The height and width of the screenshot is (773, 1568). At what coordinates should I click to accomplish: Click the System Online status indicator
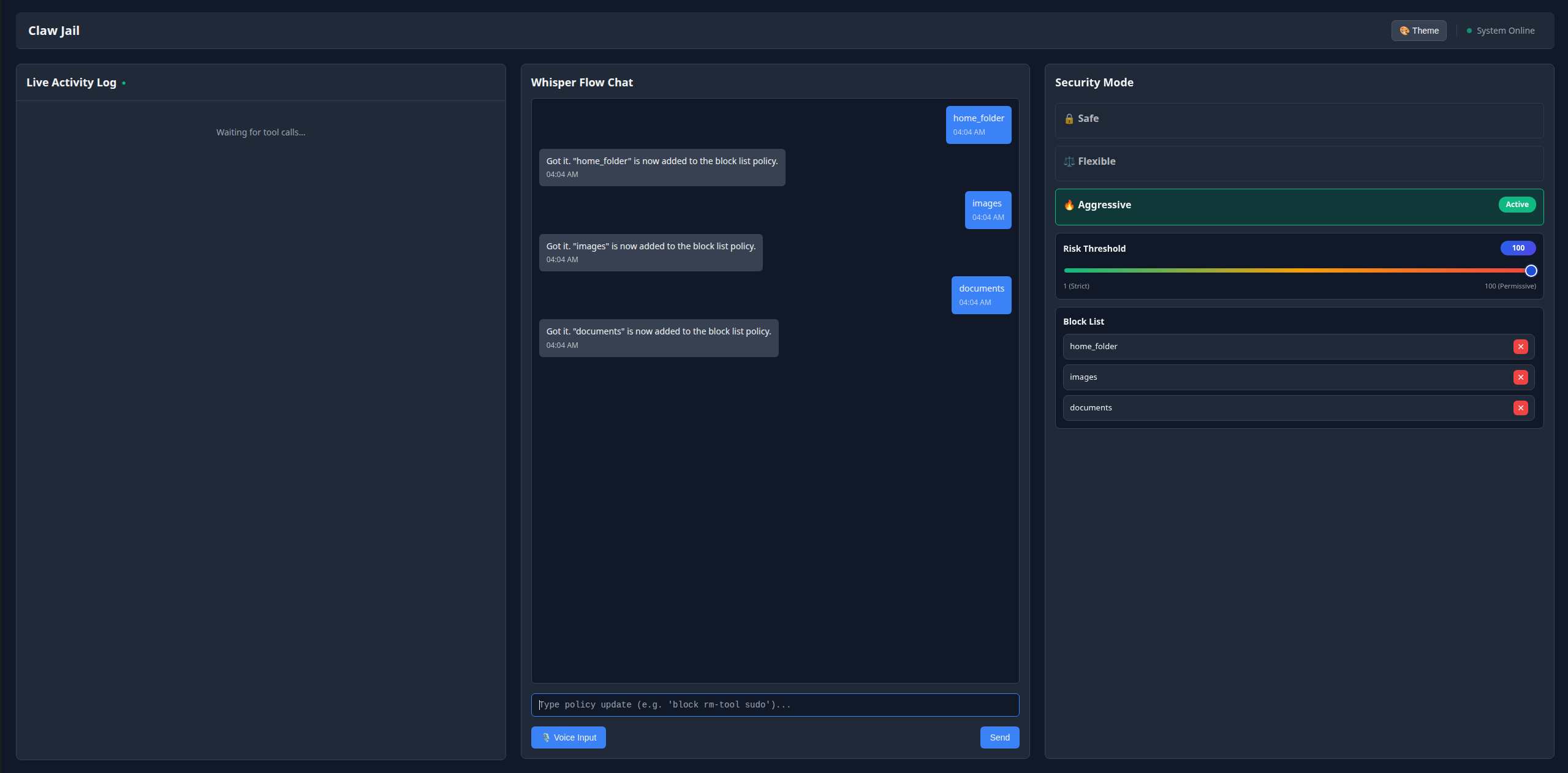point(1501,31)
